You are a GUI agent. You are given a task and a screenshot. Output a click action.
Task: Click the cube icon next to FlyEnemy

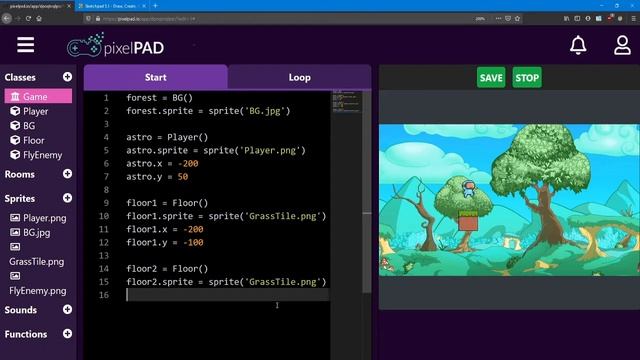pos(15,155)
